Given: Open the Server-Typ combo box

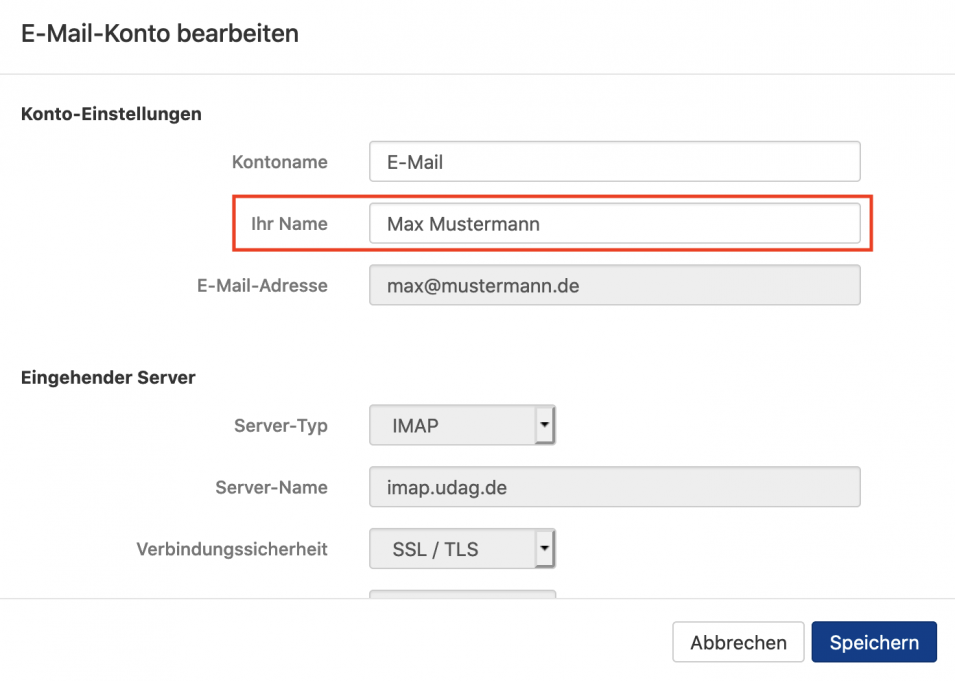Looking at the screenshot, I should coord(462,424).
